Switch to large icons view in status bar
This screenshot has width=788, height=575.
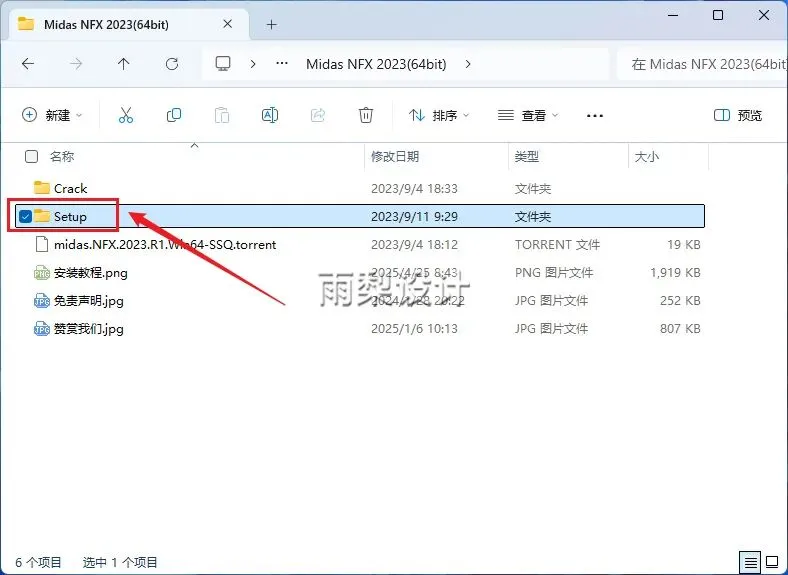click(772, 562)
